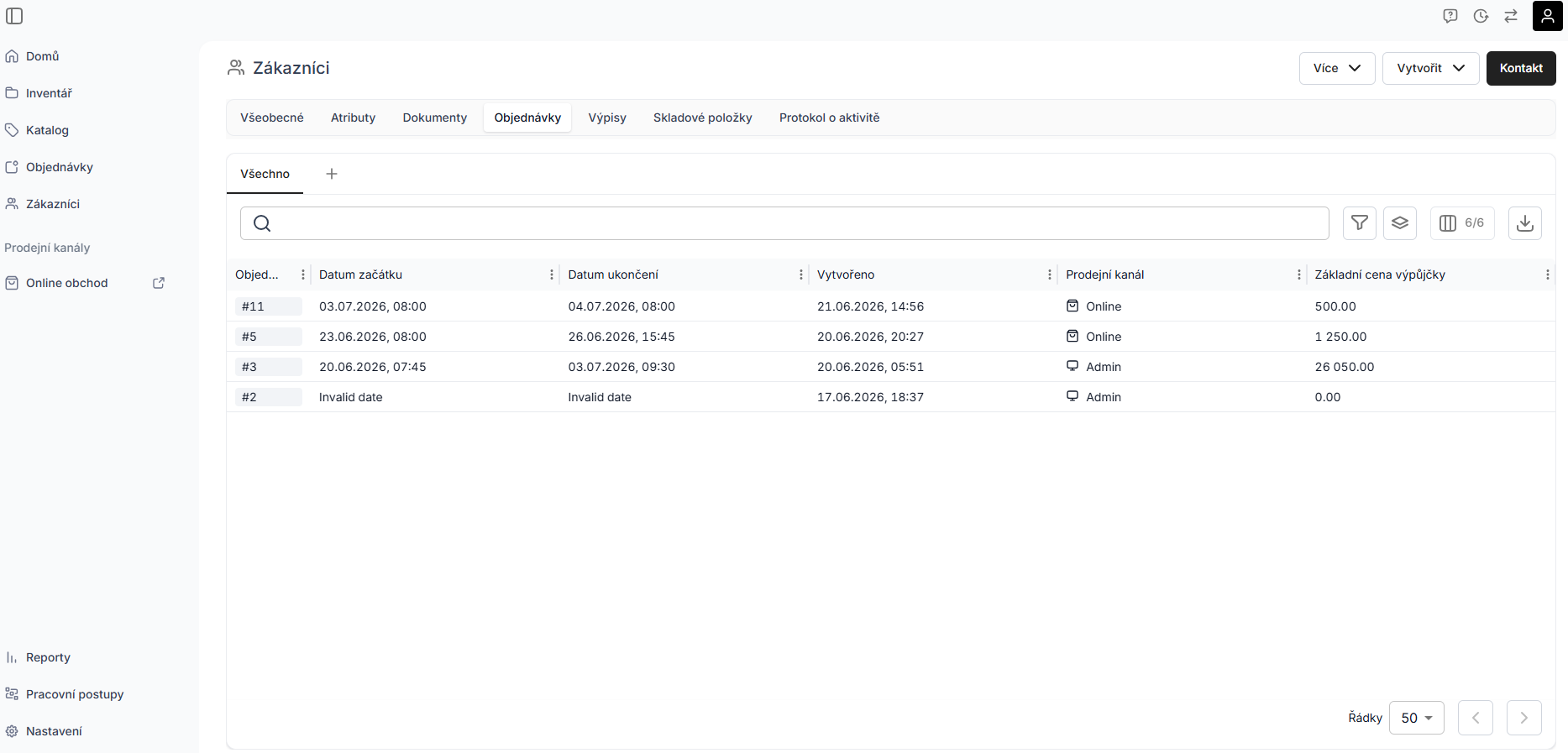Click end date 26.06.2026, 15:45
This screenshot has width=1568, height=753.
pyautogui.click(x=621, y=337)
